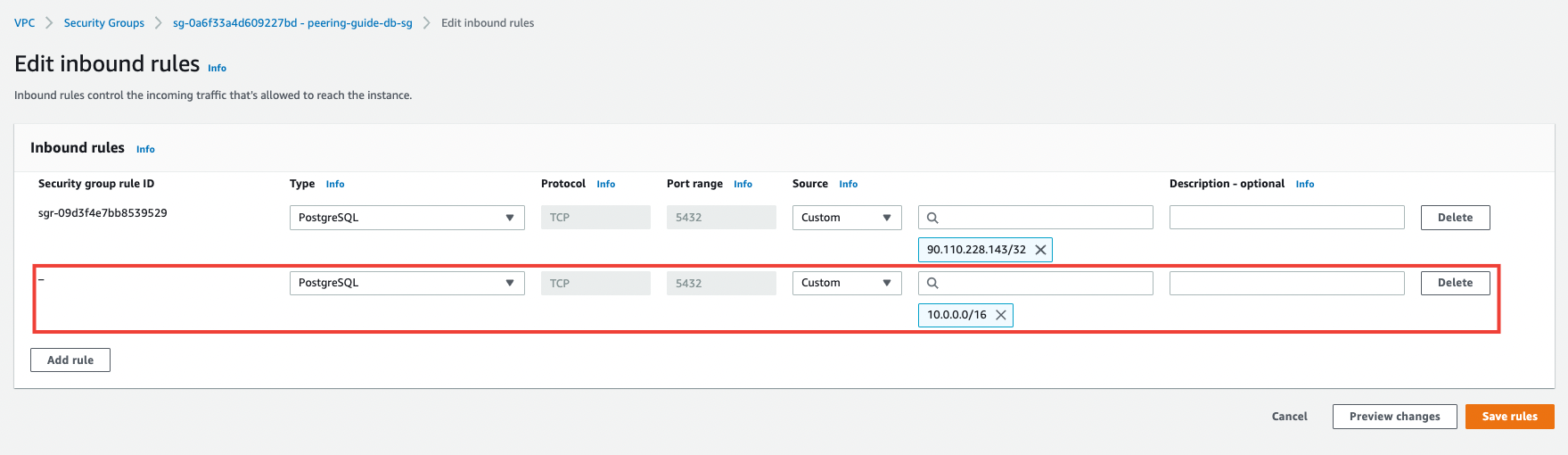Click Preview changes
The image size is (1568, 455).
[x=1395, y=417]
